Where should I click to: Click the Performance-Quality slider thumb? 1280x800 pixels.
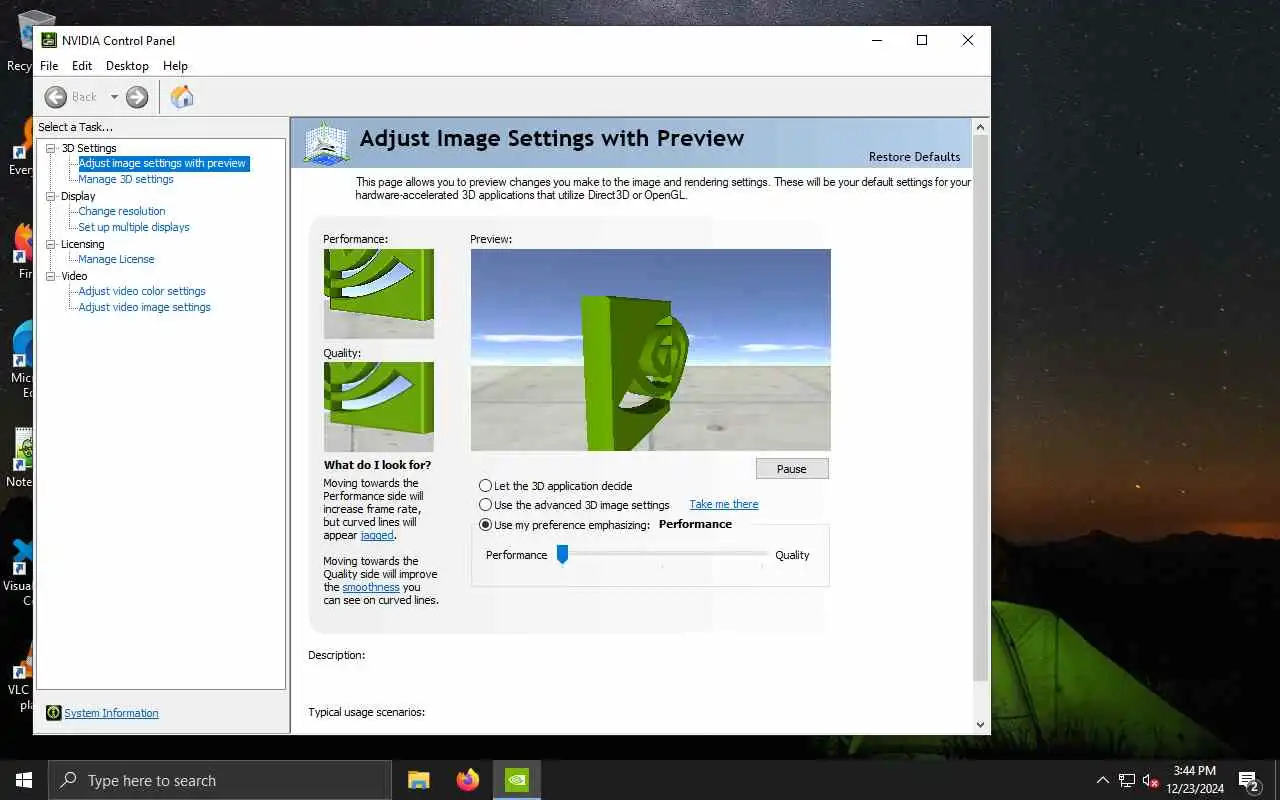(562, 554)
